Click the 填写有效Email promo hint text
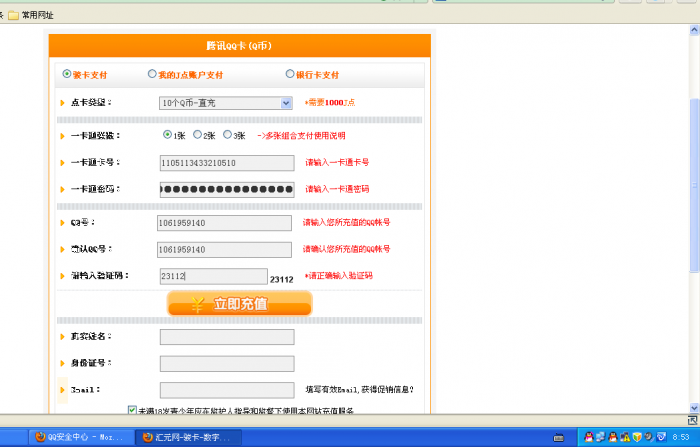700x447 pixels. [x=360, y=390]
